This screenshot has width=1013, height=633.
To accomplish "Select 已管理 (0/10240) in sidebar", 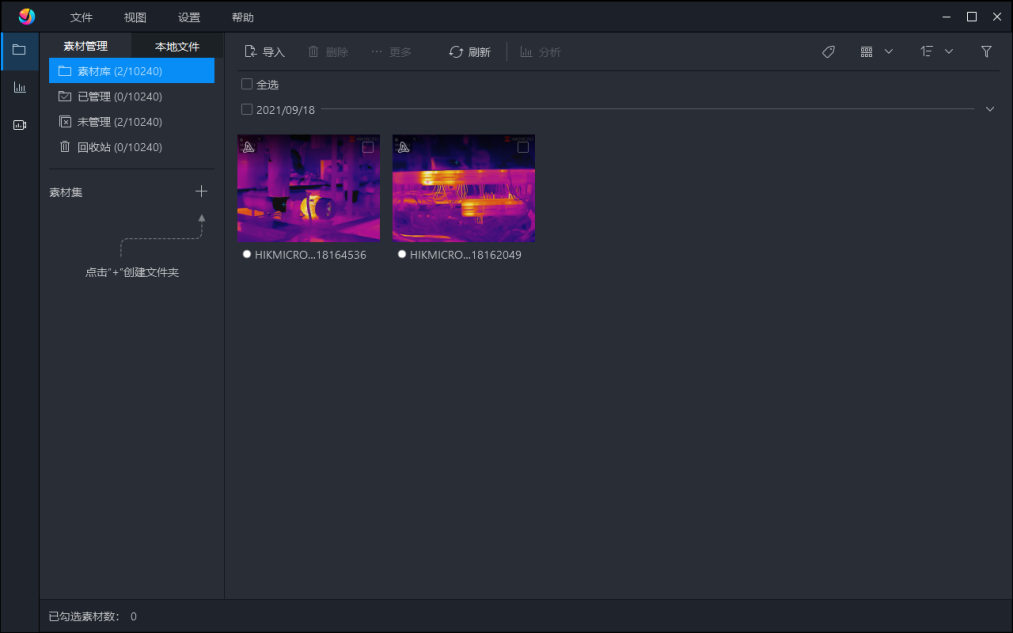I will tap(132, 96).
